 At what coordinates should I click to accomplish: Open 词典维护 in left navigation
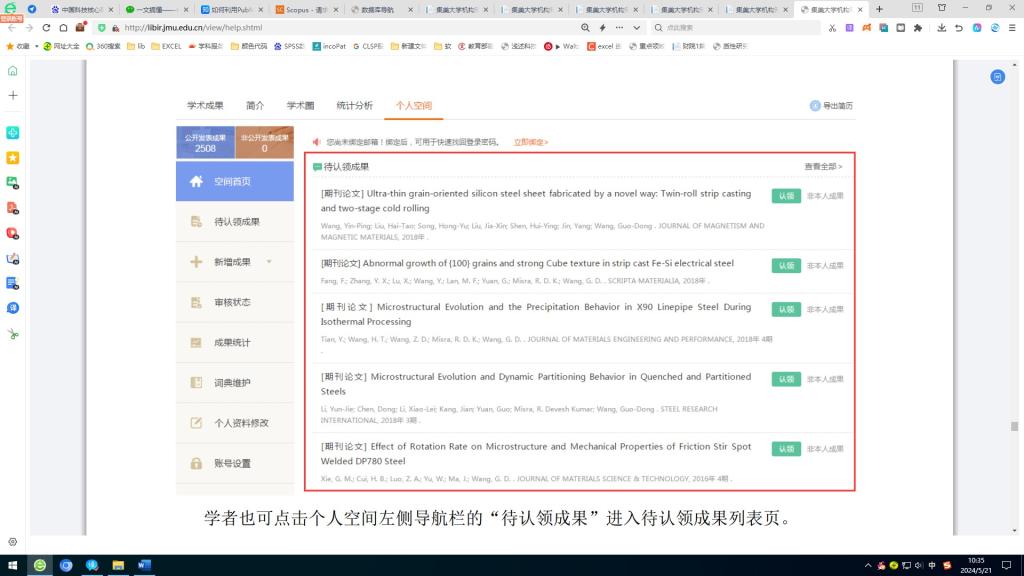[x=235, y=383]
